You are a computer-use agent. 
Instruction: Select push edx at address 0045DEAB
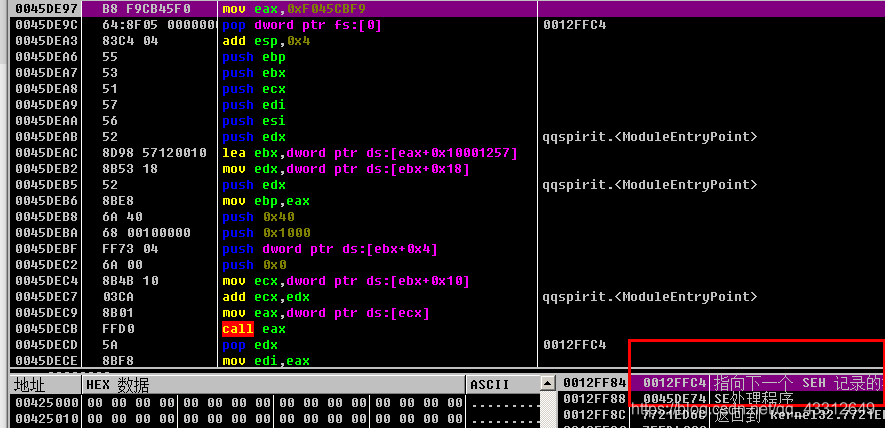click(x=254, y=137)
